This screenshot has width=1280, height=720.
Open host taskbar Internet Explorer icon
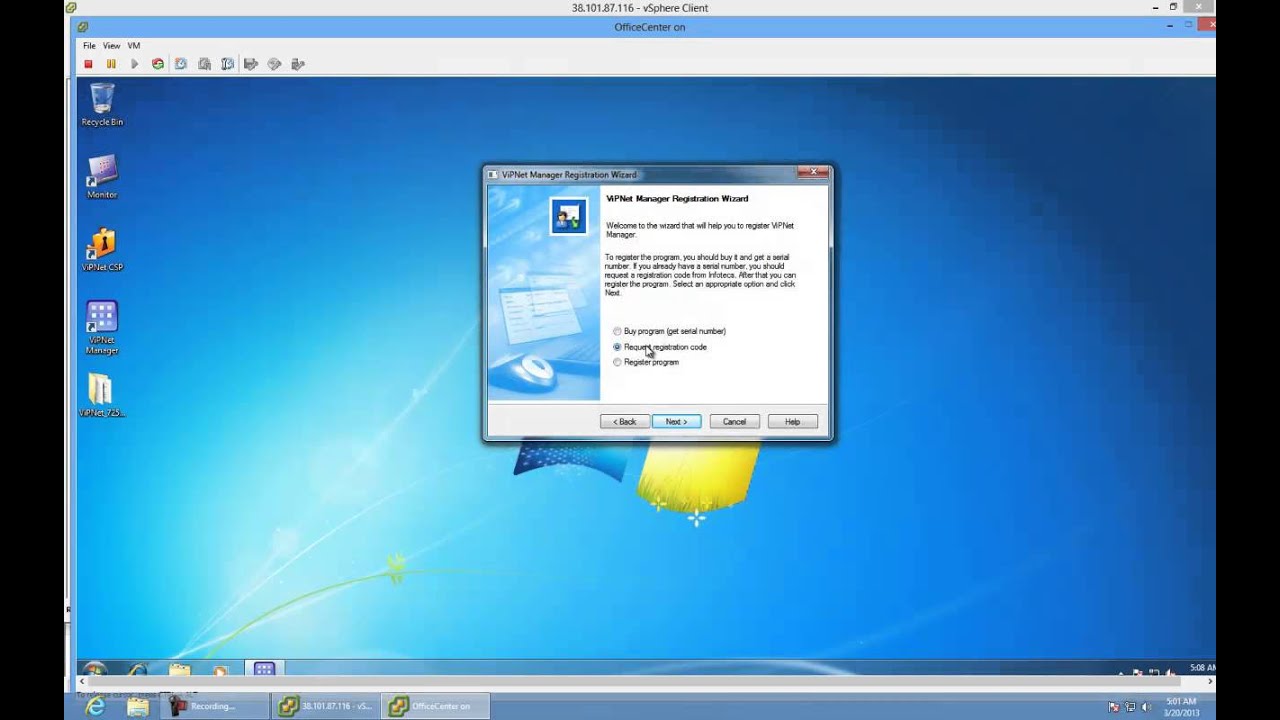pos(95,706)
